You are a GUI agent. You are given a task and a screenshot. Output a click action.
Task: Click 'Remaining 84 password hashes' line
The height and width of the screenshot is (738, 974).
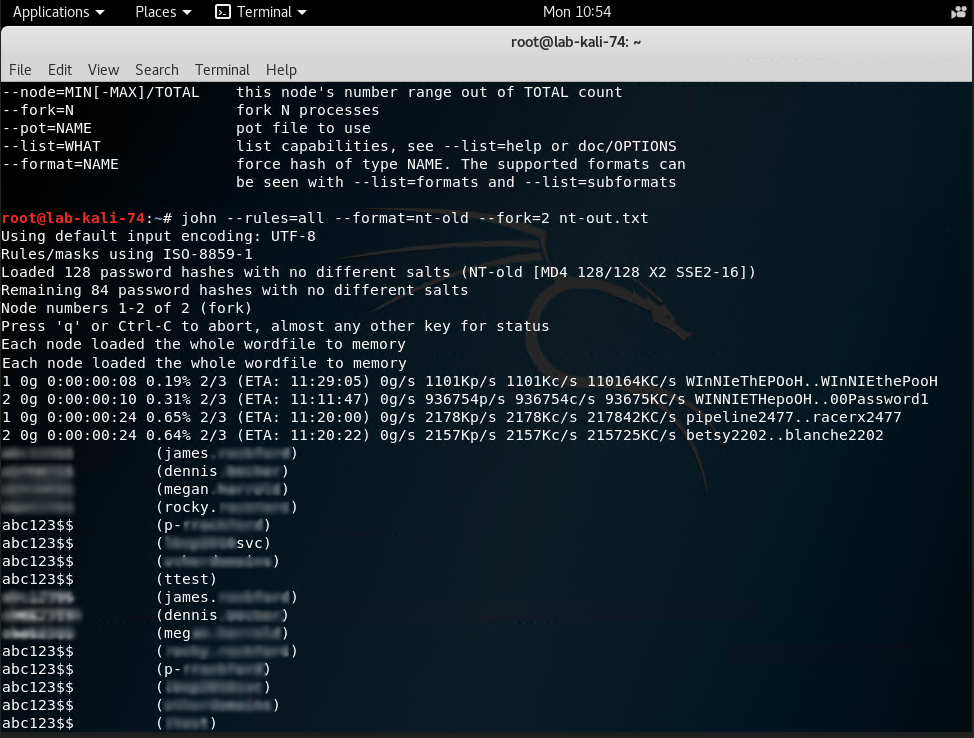pyautogui.click(x=235, y=290)
